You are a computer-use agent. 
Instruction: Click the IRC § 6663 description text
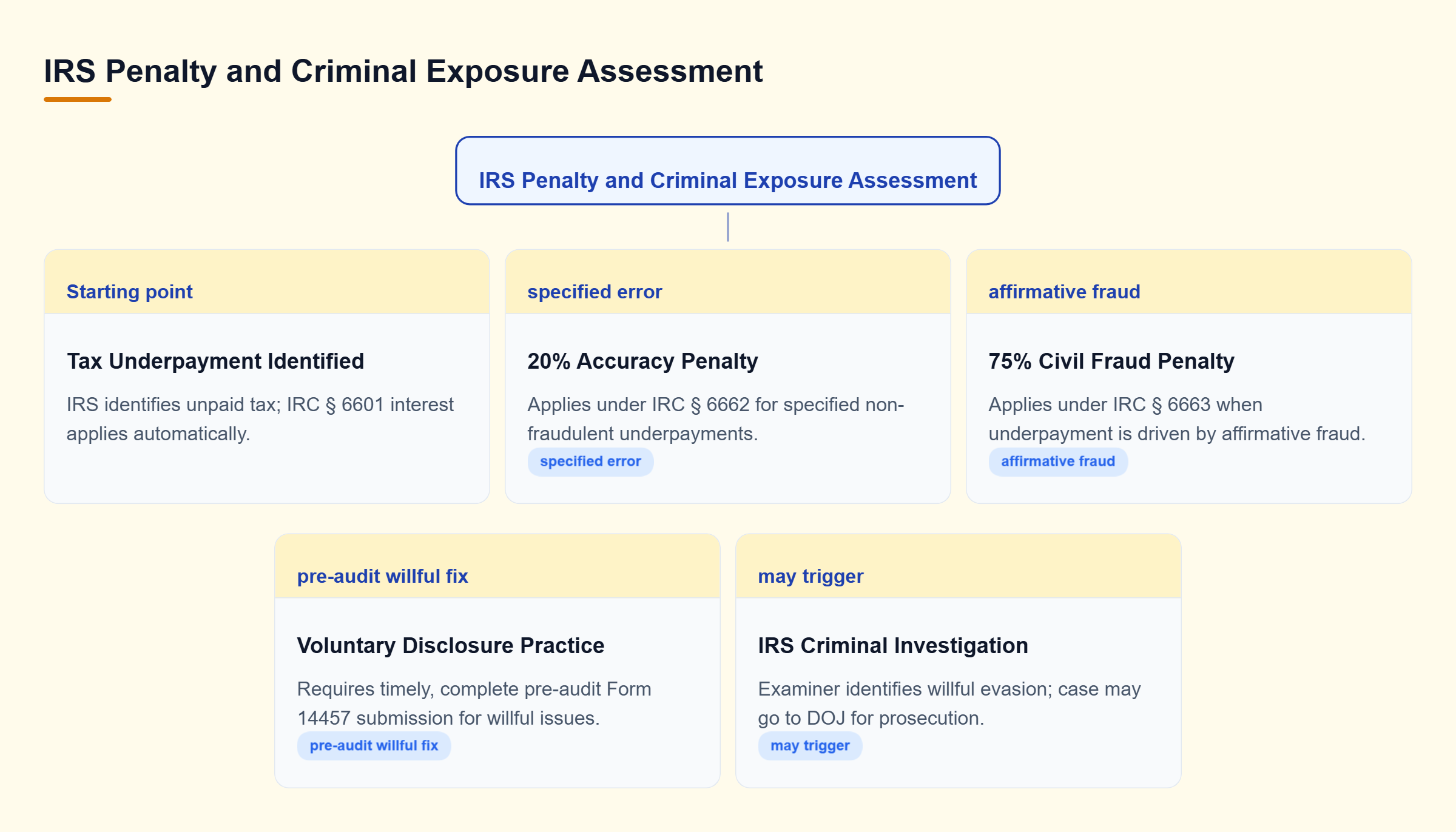click(1177, 419)
